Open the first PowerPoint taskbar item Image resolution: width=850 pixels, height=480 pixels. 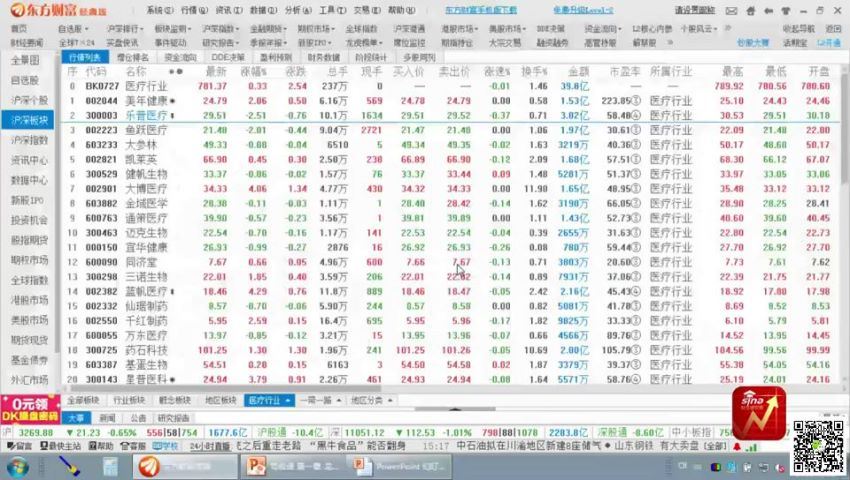[292, 466]
